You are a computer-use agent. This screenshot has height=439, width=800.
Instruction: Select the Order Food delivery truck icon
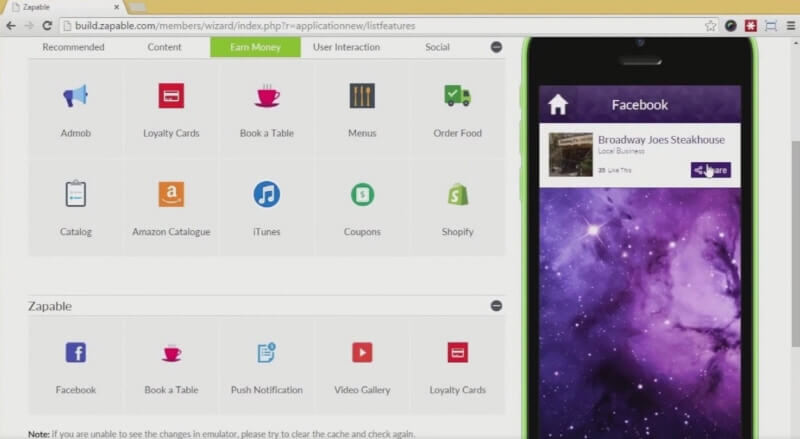[x=458, y=96]
